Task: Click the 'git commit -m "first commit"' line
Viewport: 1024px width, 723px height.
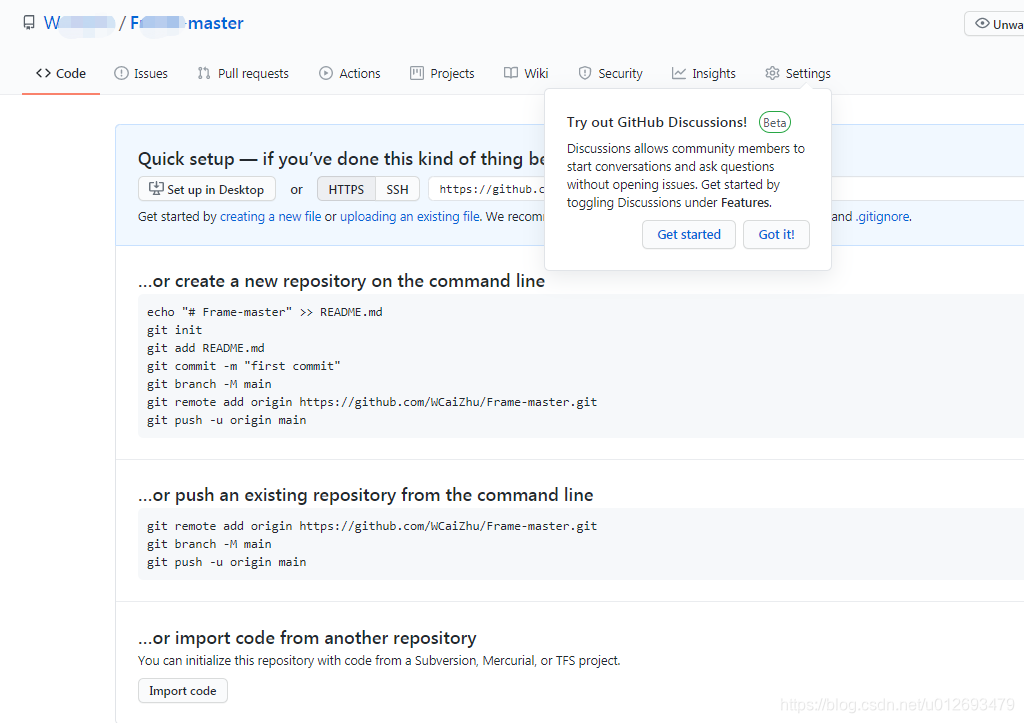Action: click(x=244, y=366)
